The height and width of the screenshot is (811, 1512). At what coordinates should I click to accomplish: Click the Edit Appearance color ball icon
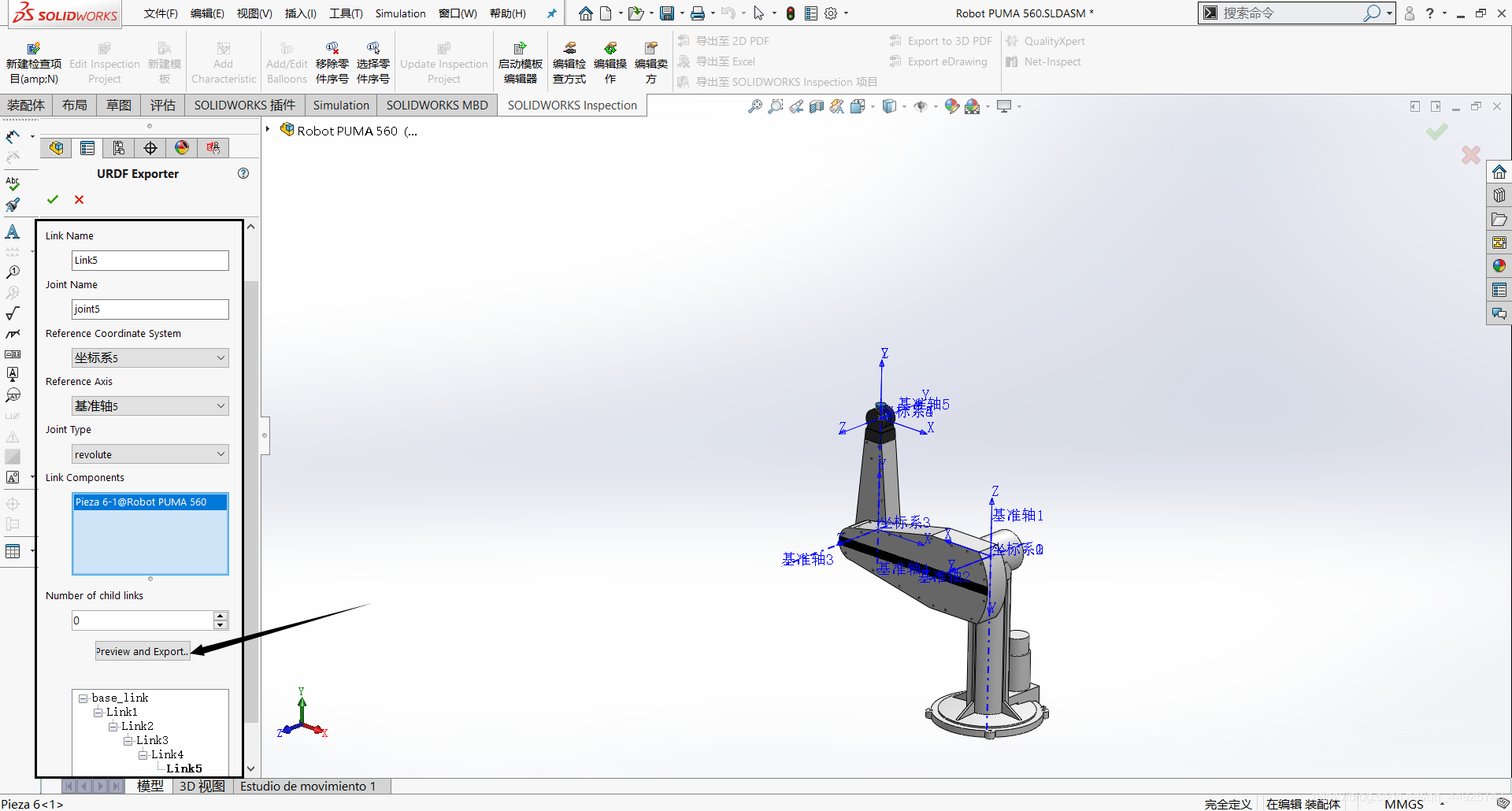pyautogui.click(x=952, y=106)
